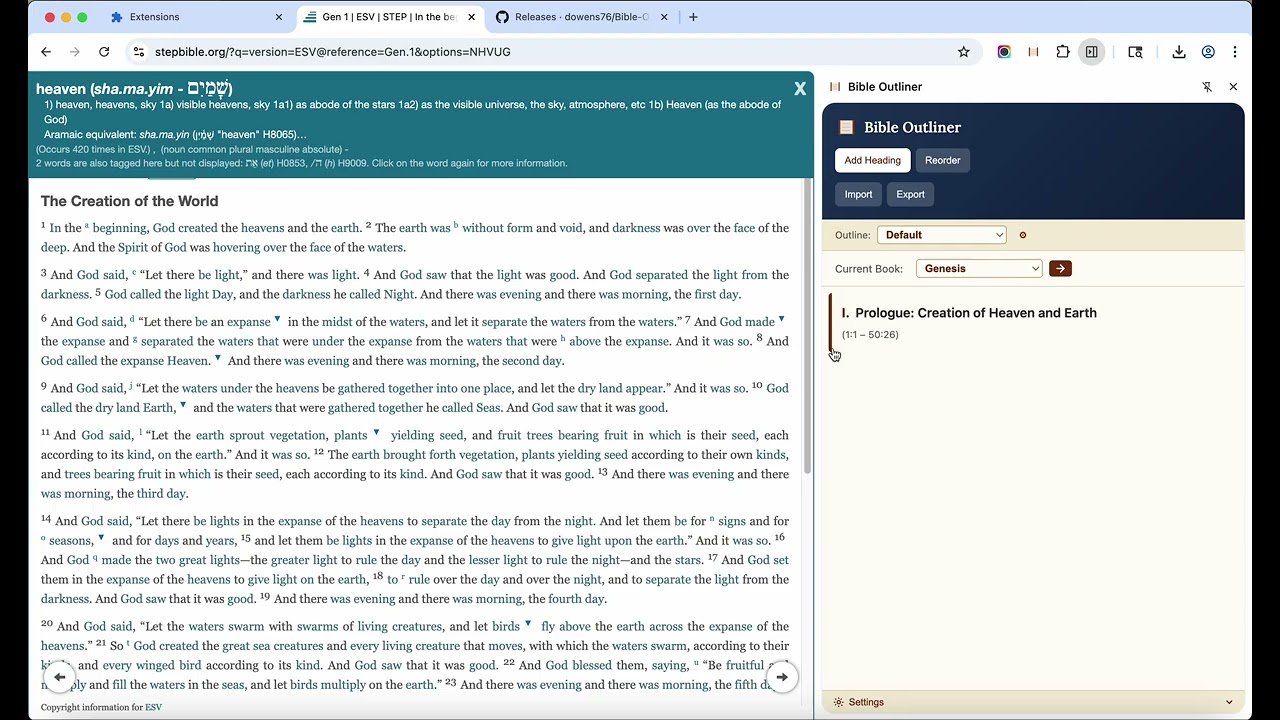The image size is (1280, 720).
Task: Click the Bible Outliner book logo icon
Action: click(846, 127)
